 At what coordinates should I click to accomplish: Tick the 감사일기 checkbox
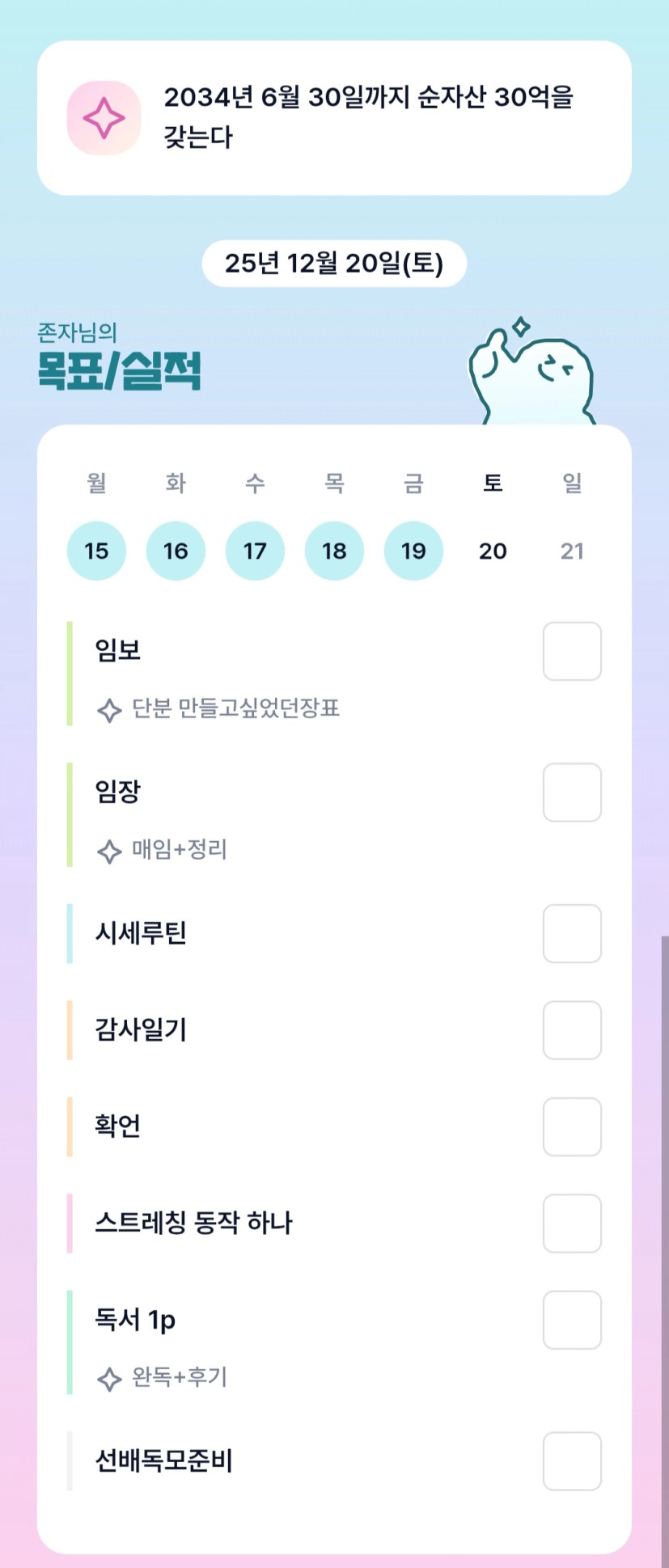point(572,1029)
